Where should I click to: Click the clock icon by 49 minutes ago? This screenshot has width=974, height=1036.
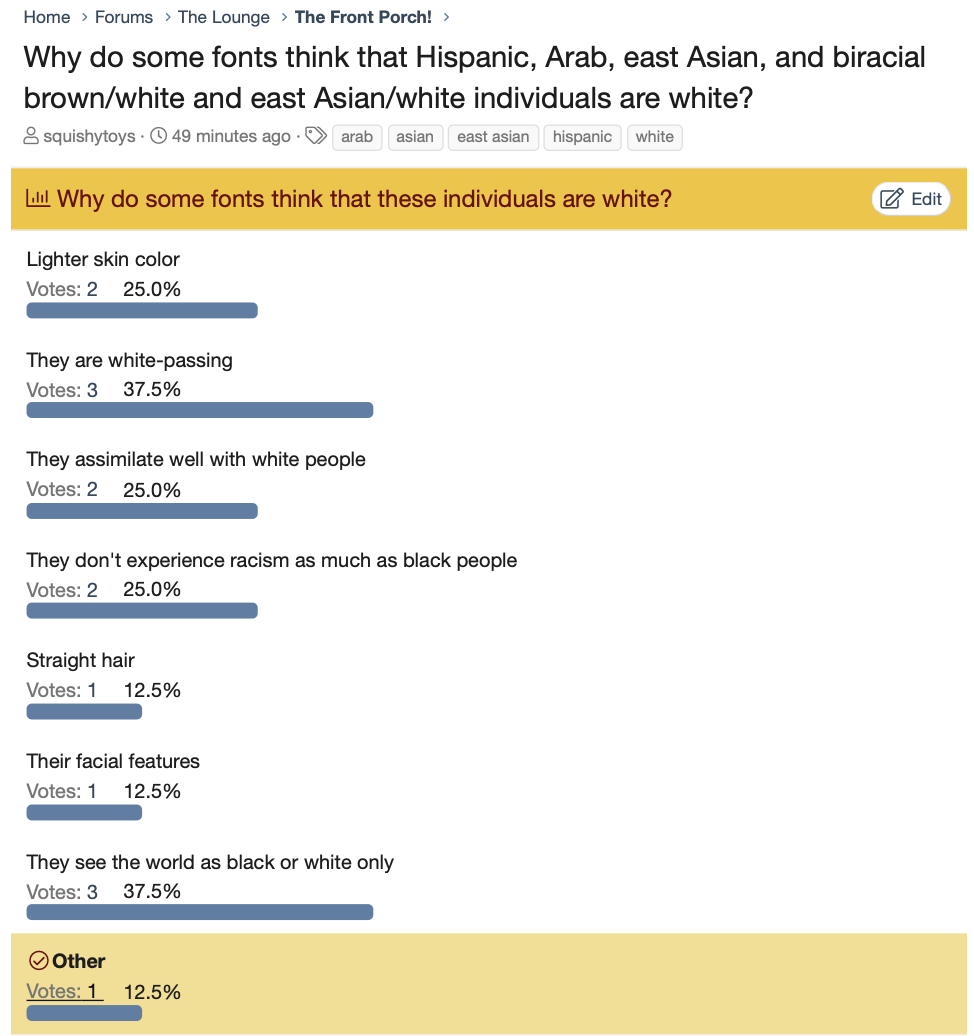point(158,137)
